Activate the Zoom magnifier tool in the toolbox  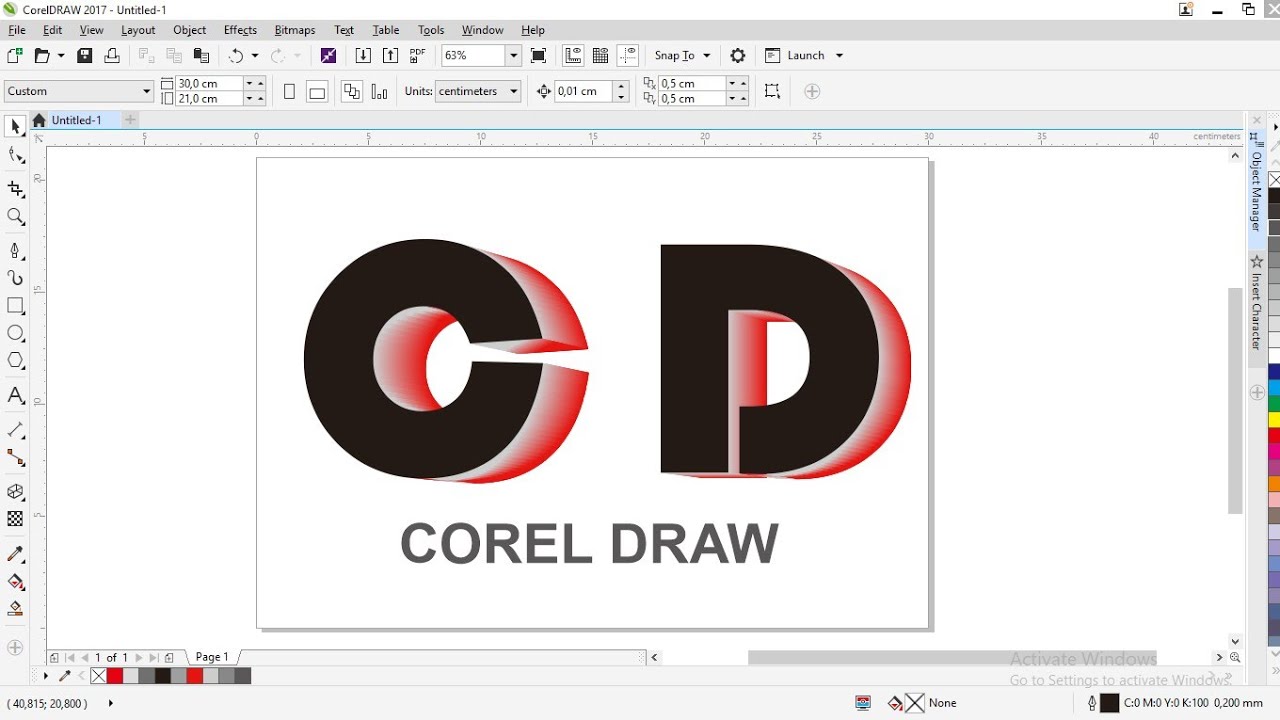15,217
